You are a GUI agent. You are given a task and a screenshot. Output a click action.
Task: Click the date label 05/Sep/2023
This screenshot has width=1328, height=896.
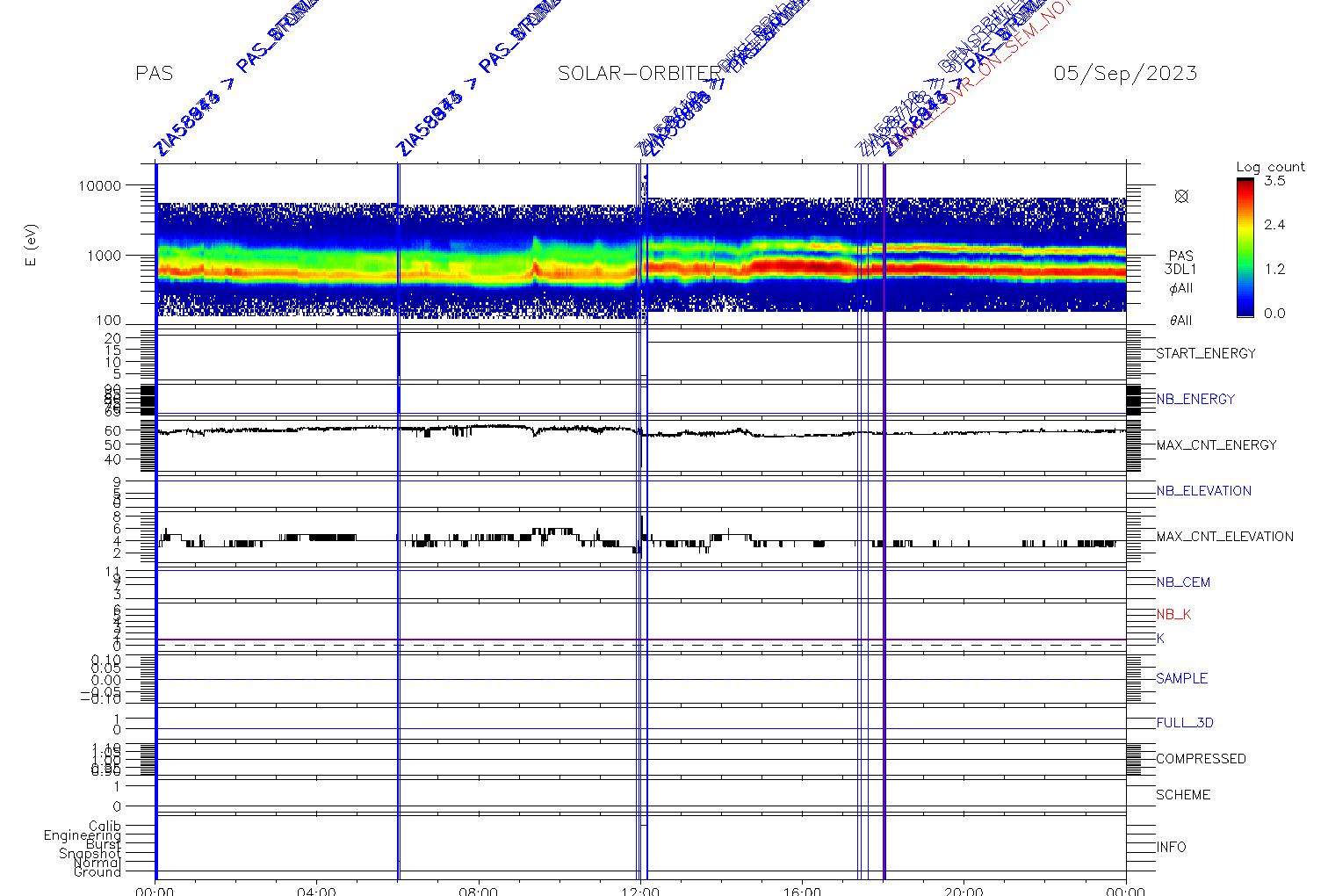1125,74
